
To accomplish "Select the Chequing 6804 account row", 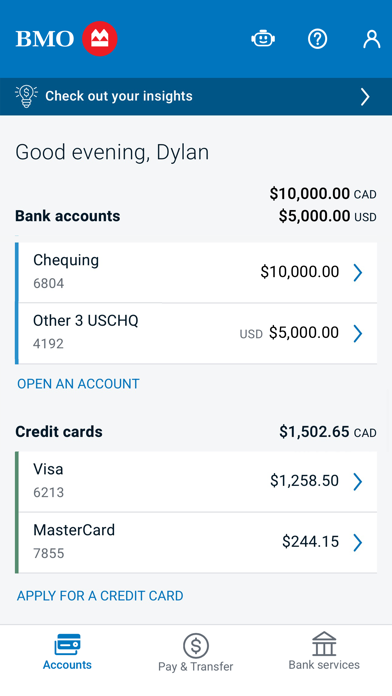I will [196, 273].
